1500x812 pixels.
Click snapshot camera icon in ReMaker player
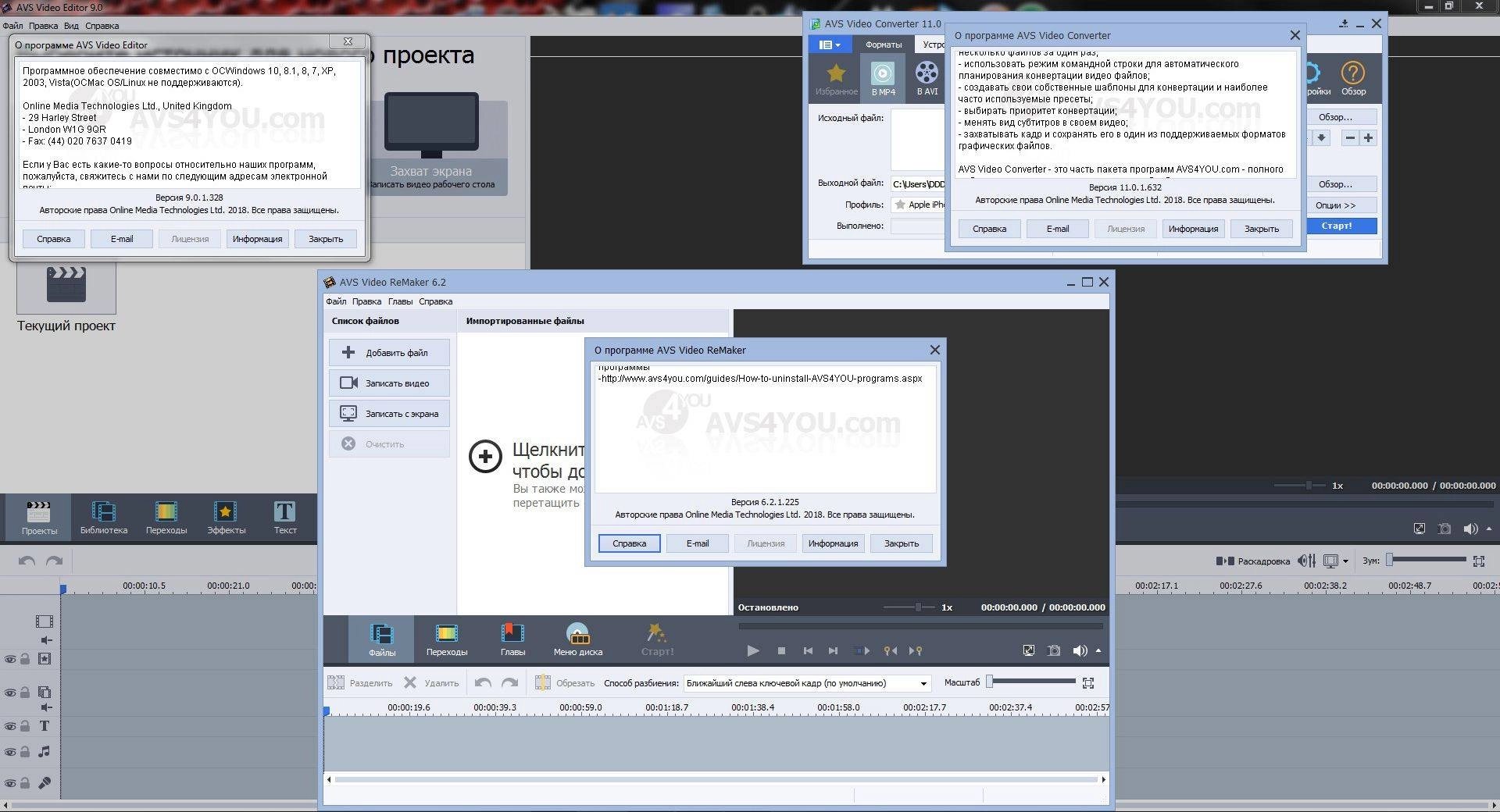(x=1054, y=650)
